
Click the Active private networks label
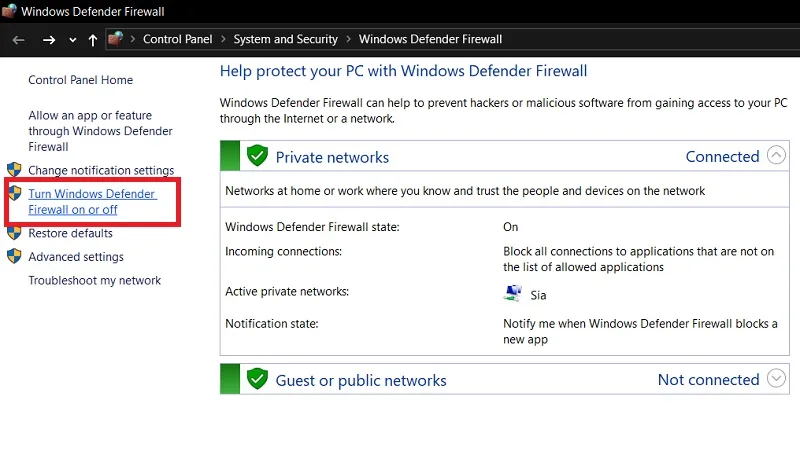[287, 292]
